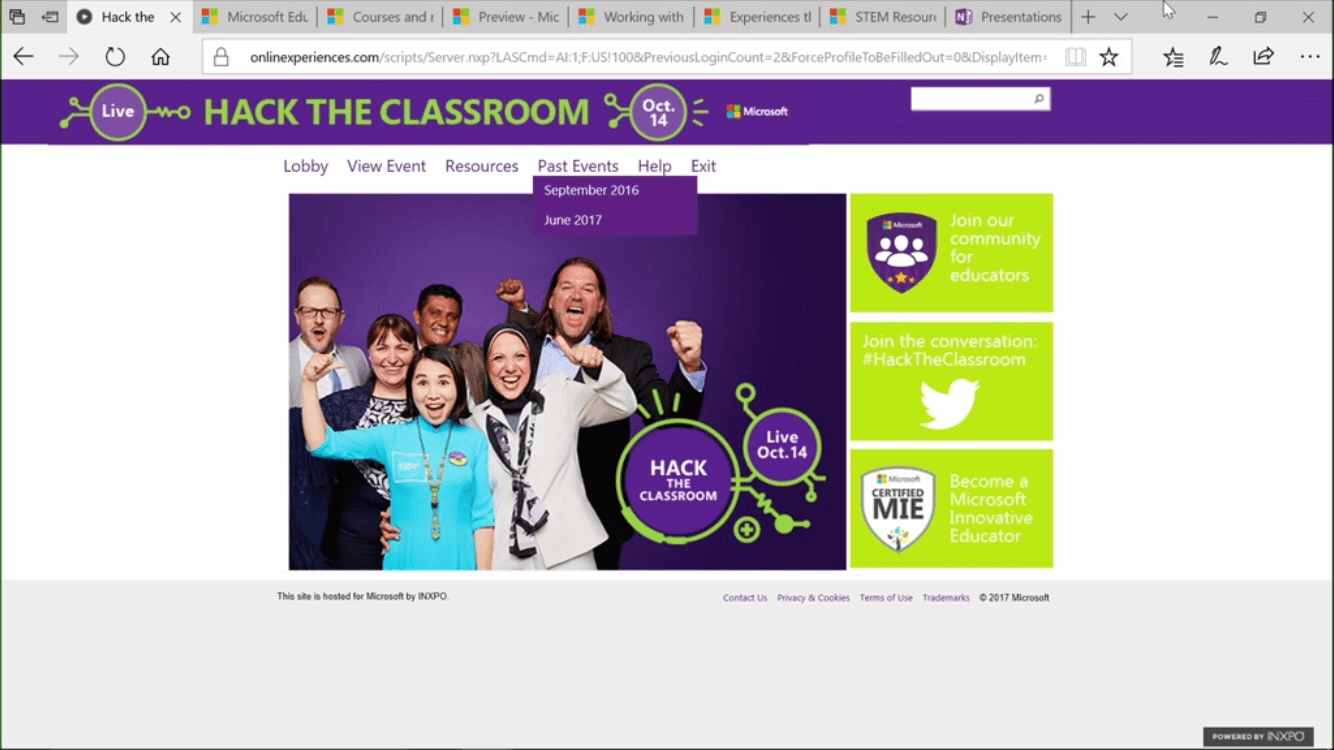
Task: Click the Privacy & Cookies link
Action: [x=813, y=598]
